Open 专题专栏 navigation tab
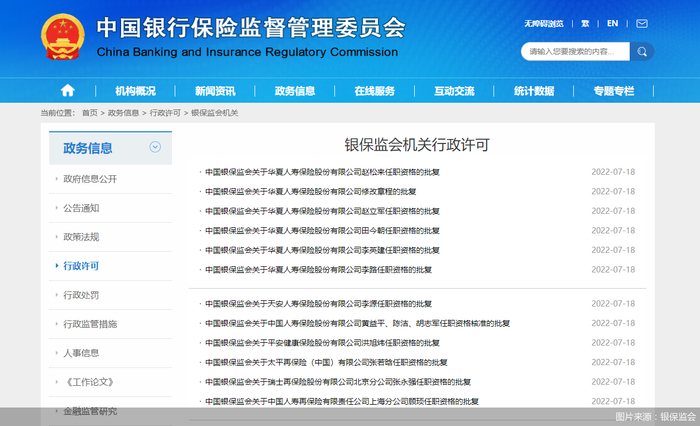 point(613,91)
